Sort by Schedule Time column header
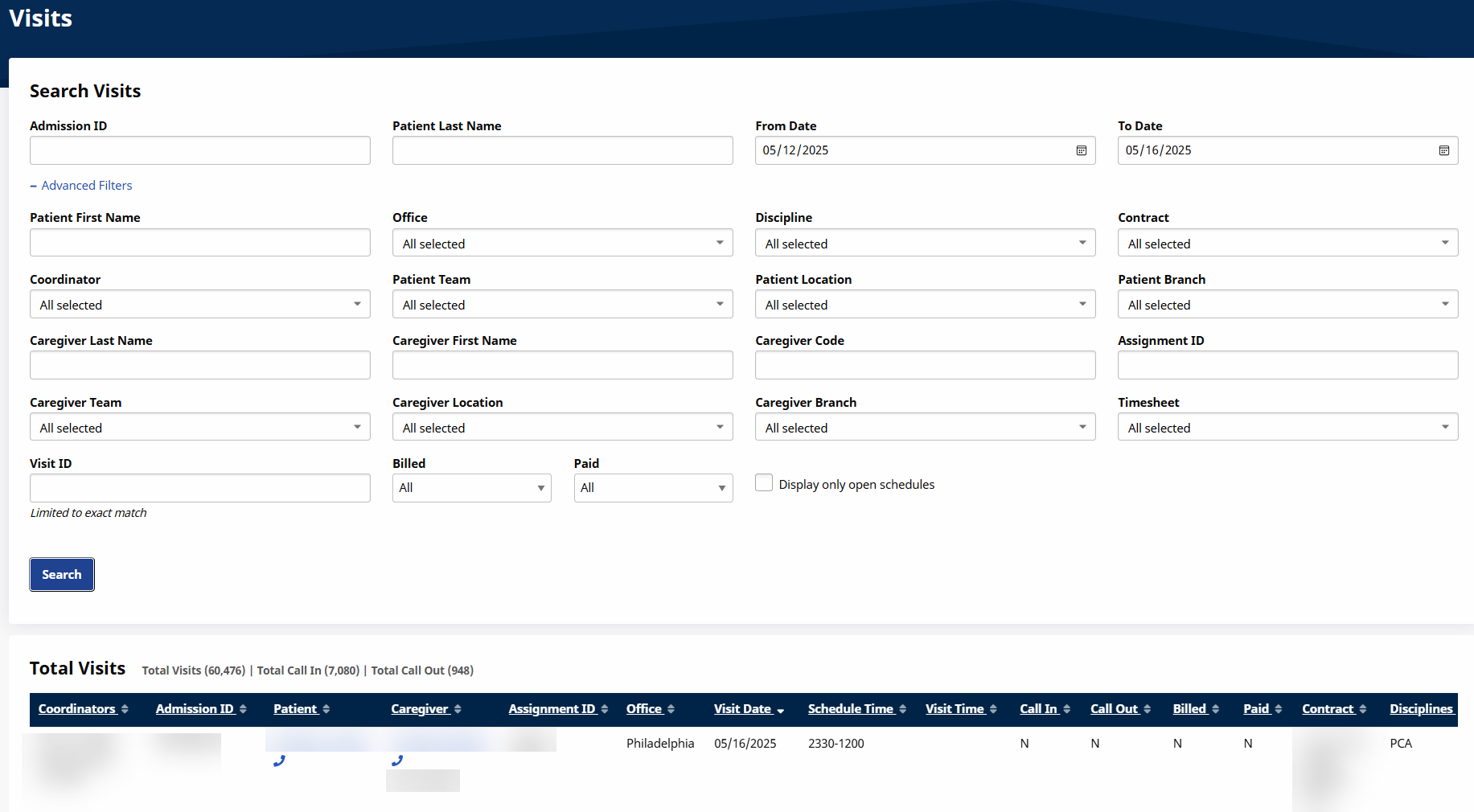 pyautogui.click(x=850, y=709)
